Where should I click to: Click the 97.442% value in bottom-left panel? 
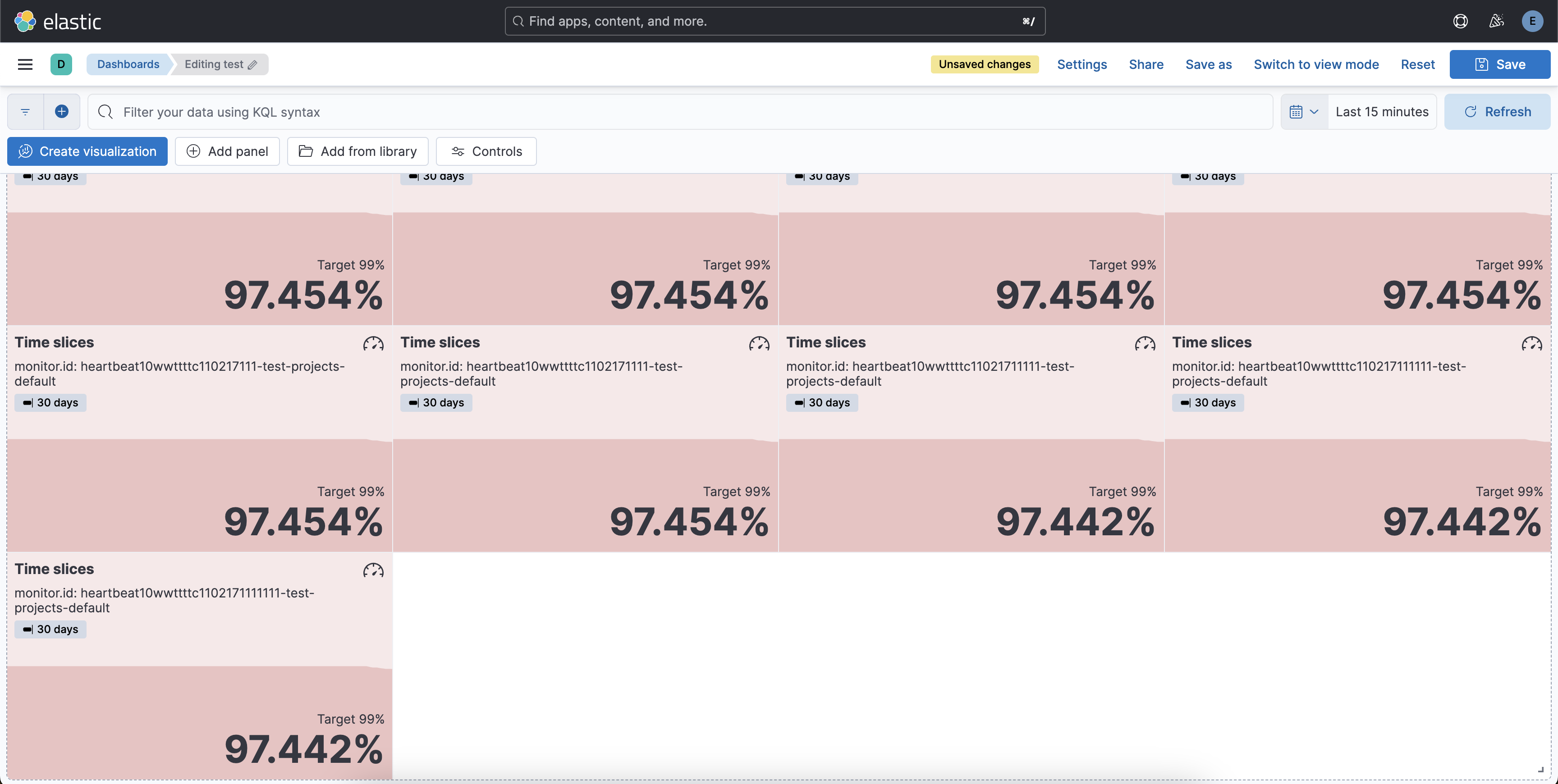click(x=303, y=750)
